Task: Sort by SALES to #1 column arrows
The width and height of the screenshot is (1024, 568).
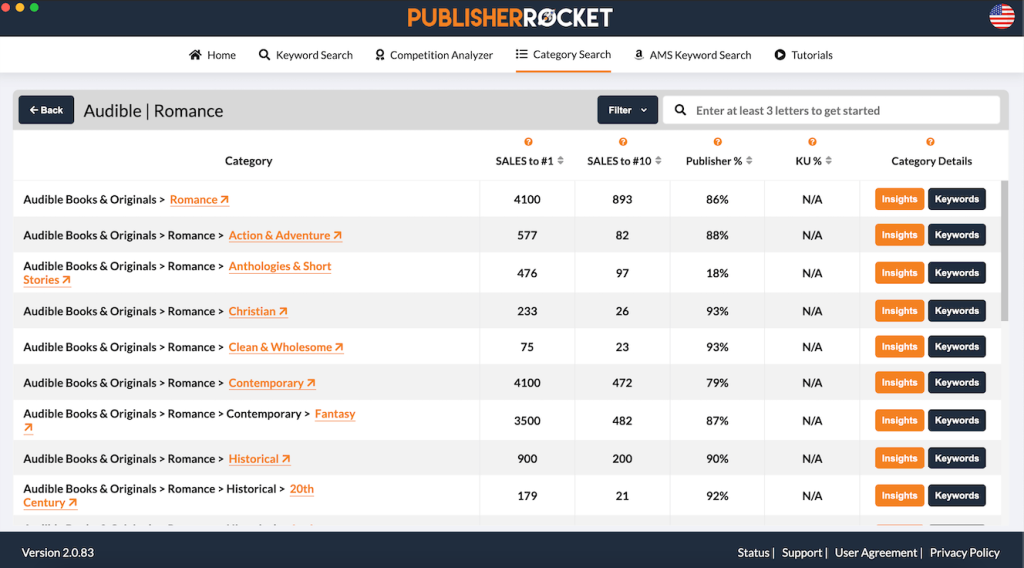Action: coord(560,161)
